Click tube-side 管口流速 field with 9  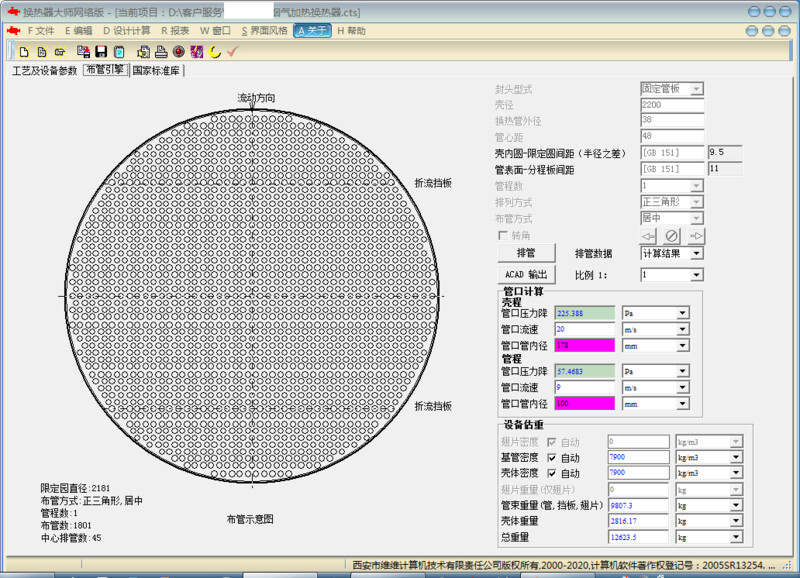585,387
